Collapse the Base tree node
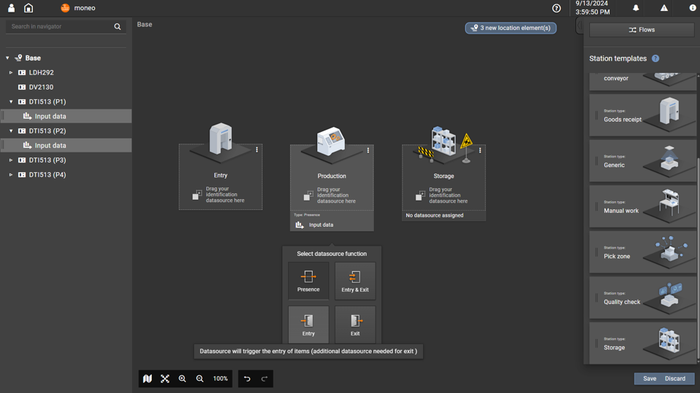The width and height of the screenshot is (700, 393). [8, 58]
